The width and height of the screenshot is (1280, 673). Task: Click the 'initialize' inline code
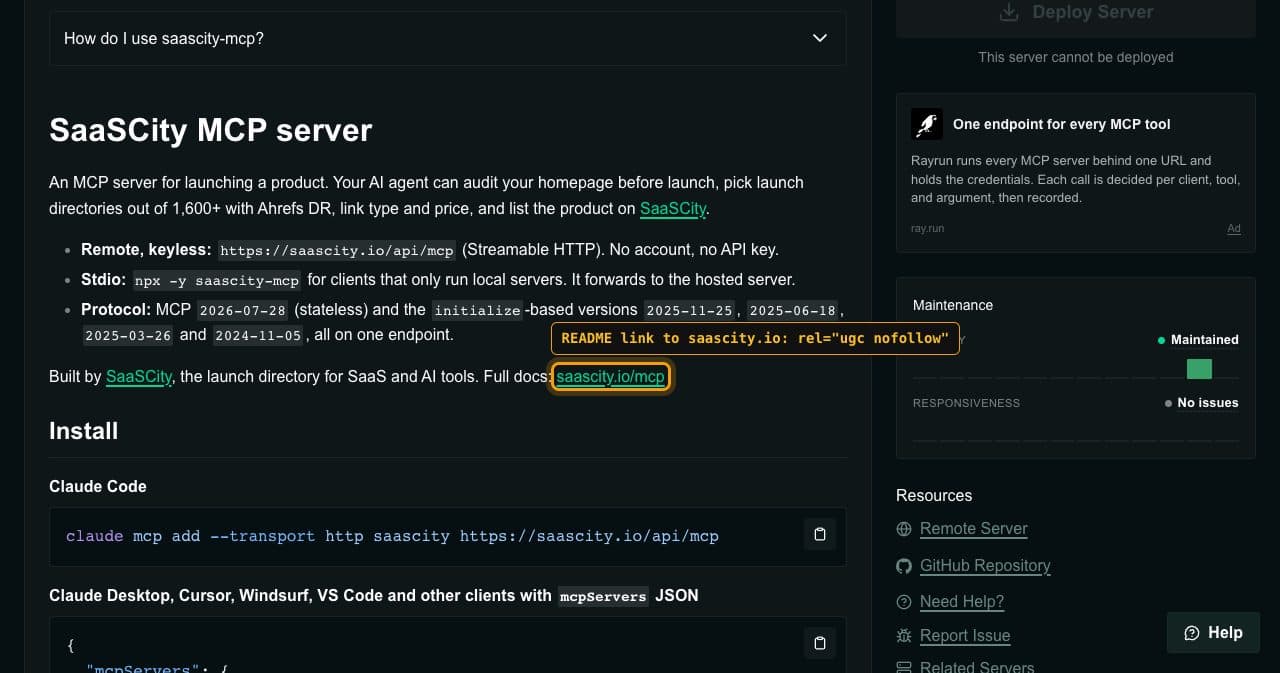click(x=477, y=310)
